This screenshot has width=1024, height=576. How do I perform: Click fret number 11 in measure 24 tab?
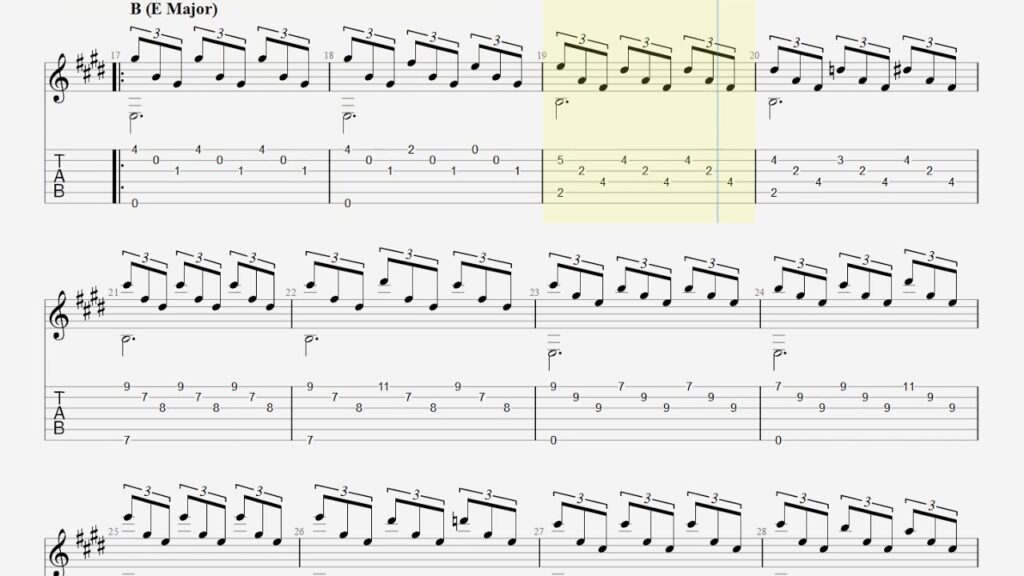[x=909, y=387]
